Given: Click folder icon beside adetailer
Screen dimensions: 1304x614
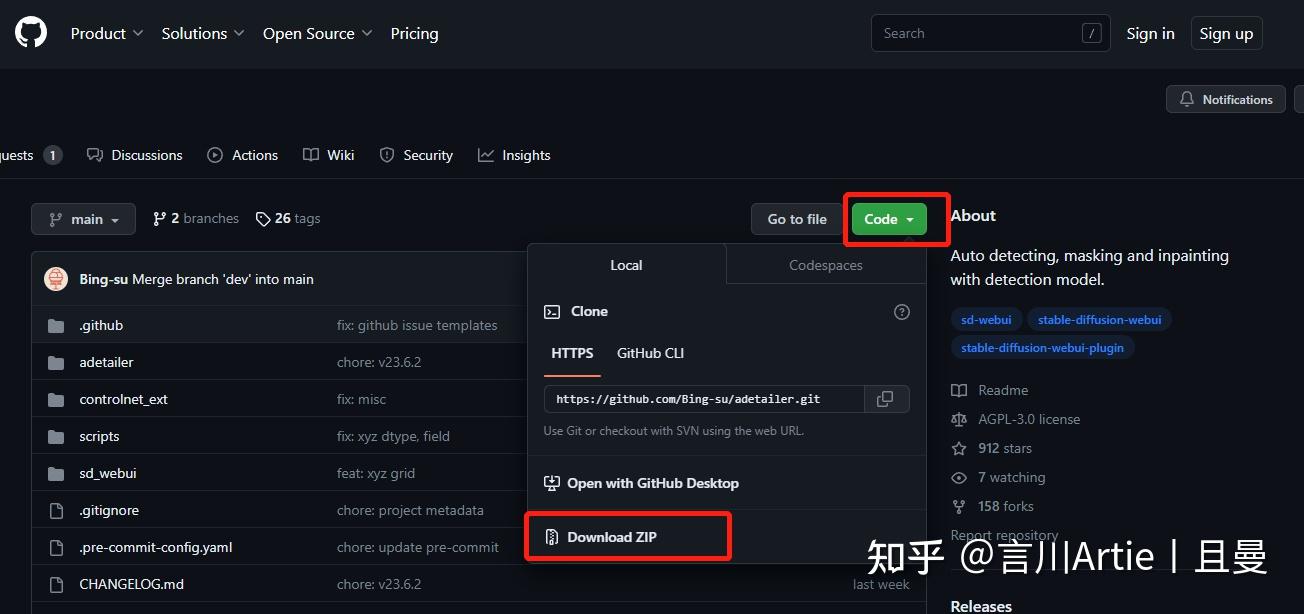Looking at the screenshot, I should coord(56,362).
